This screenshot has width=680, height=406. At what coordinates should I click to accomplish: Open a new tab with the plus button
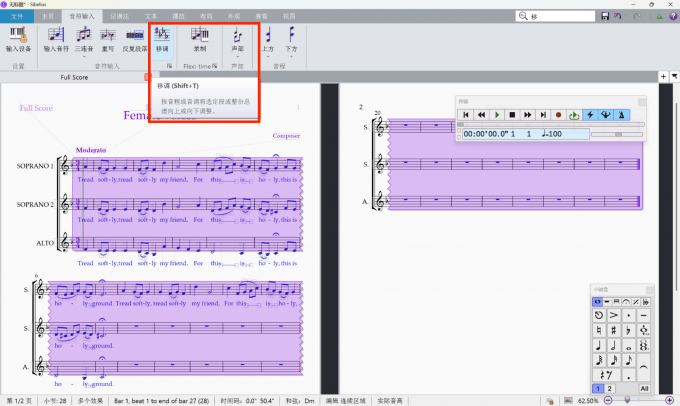coord(663,77)
